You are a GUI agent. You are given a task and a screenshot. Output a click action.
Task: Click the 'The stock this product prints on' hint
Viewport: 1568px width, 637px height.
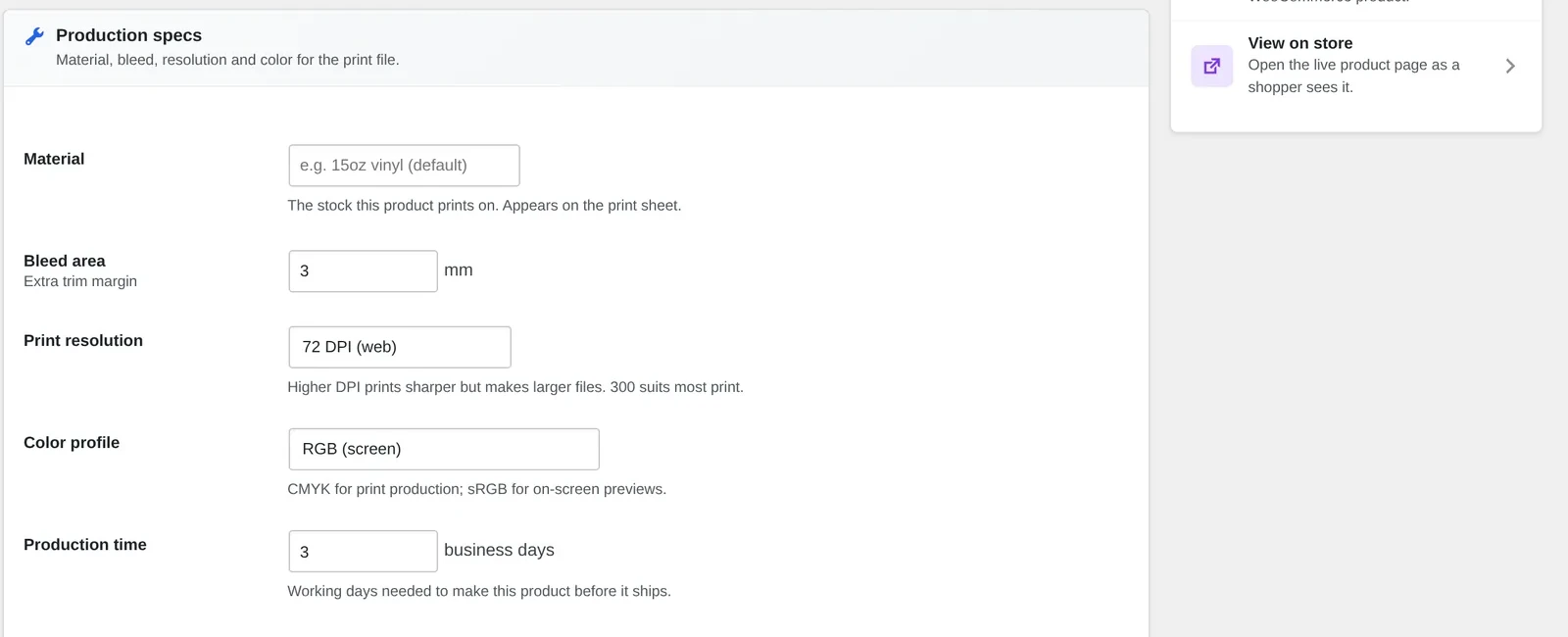pos(484,206)
